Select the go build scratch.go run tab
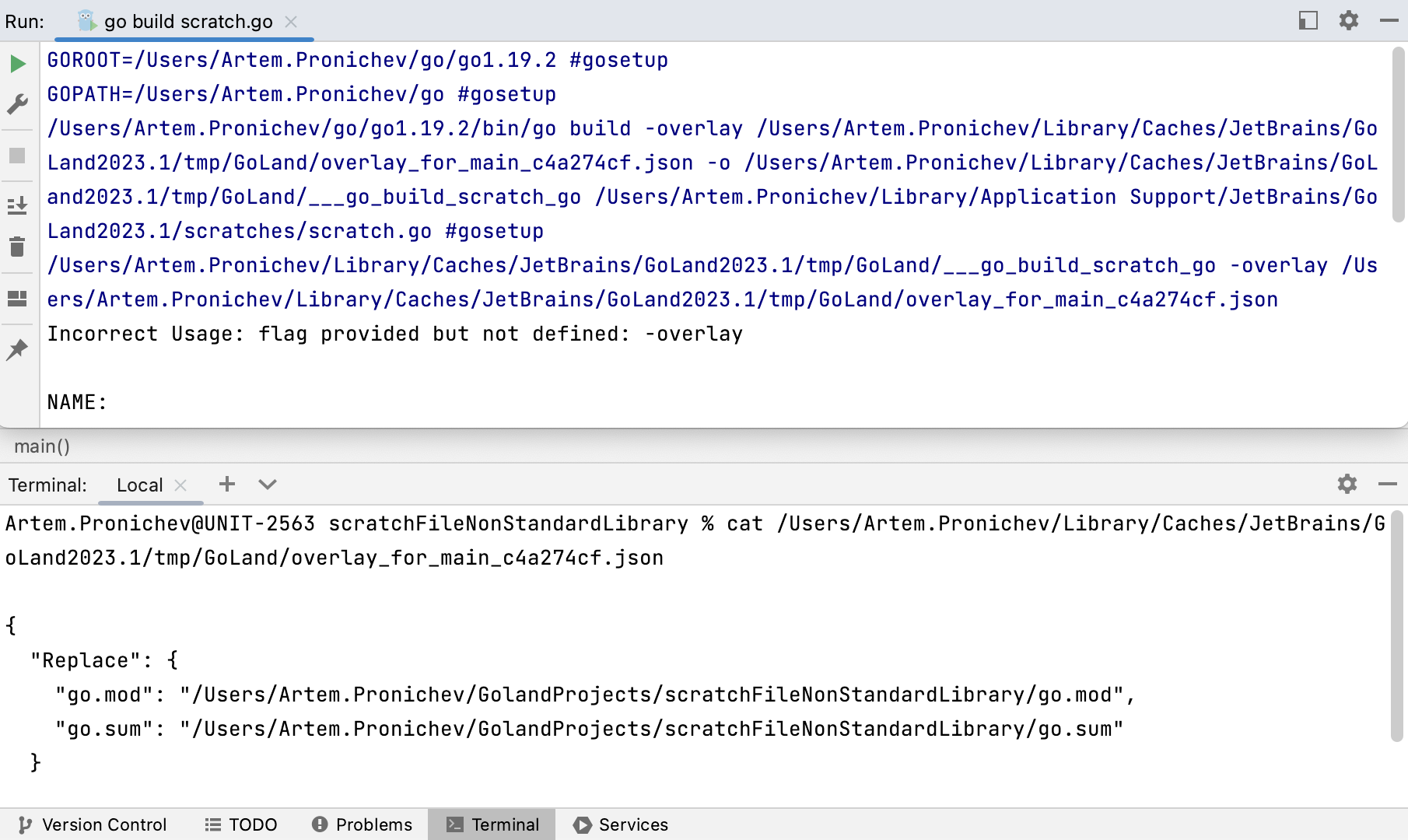 pos(184,21)
